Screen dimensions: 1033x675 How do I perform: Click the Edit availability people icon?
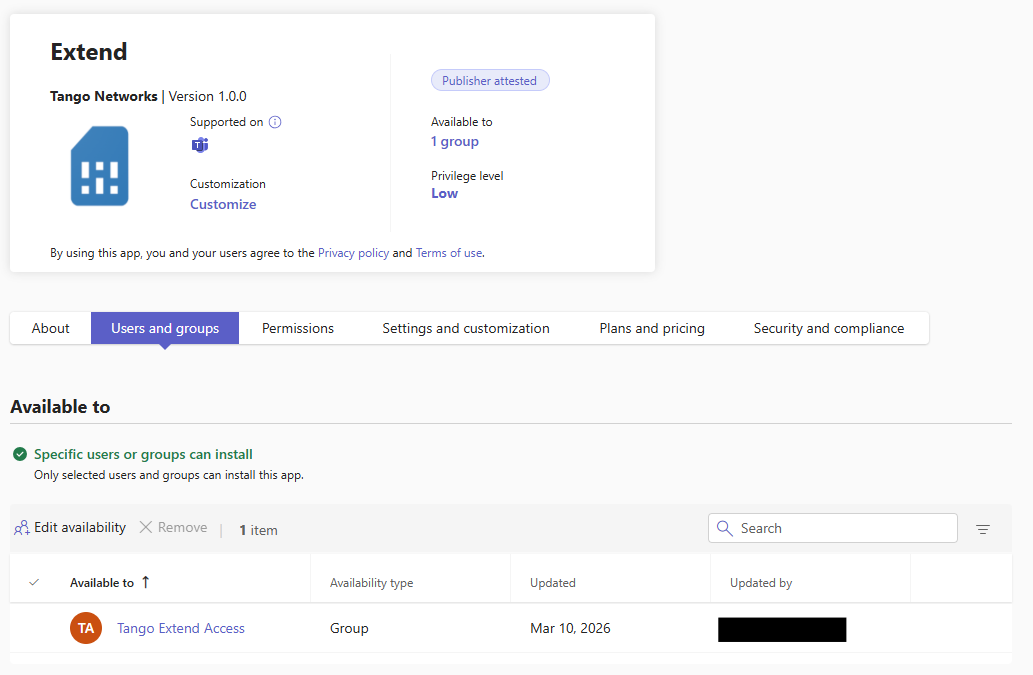tap(21, 528)
